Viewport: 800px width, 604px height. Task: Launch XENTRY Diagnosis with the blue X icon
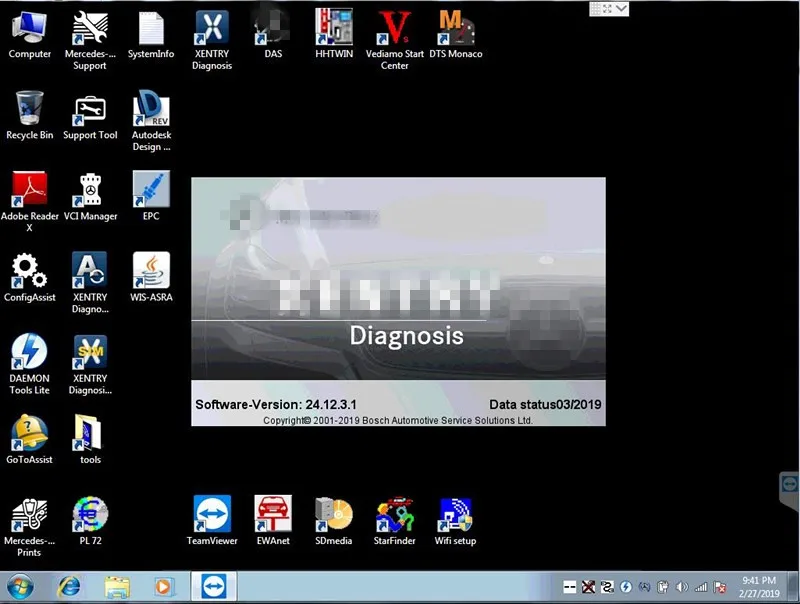[212, 41]
